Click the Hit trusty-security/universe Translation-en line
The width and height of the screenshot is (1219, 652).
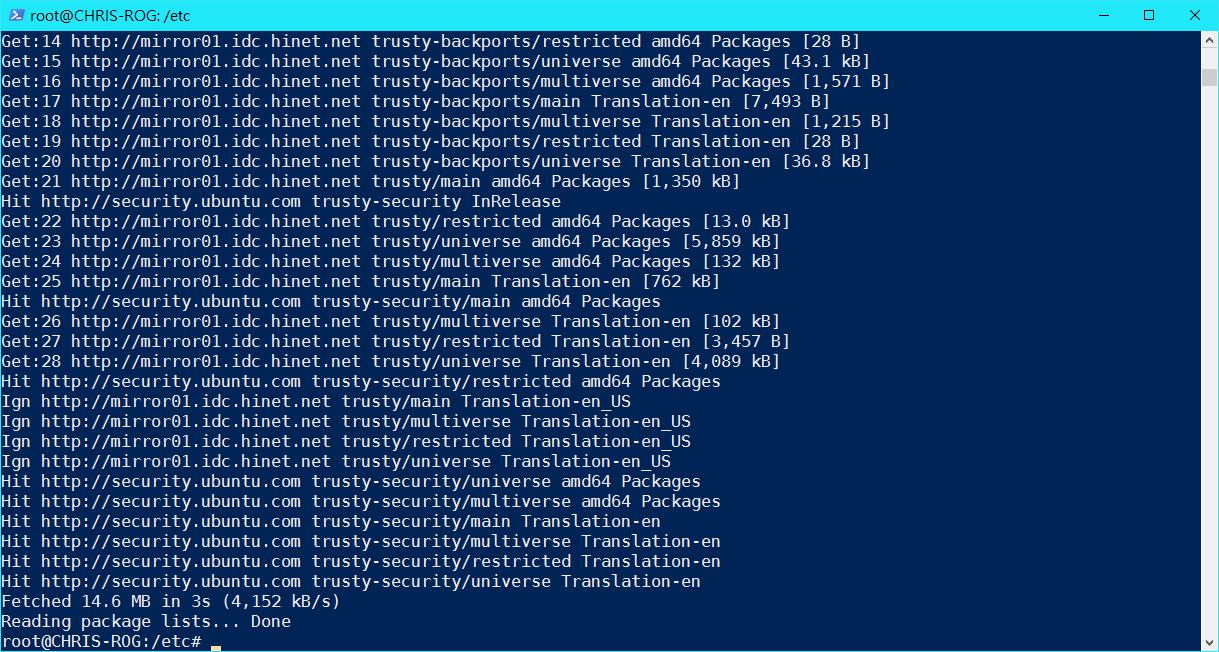[x=351, y=581]
